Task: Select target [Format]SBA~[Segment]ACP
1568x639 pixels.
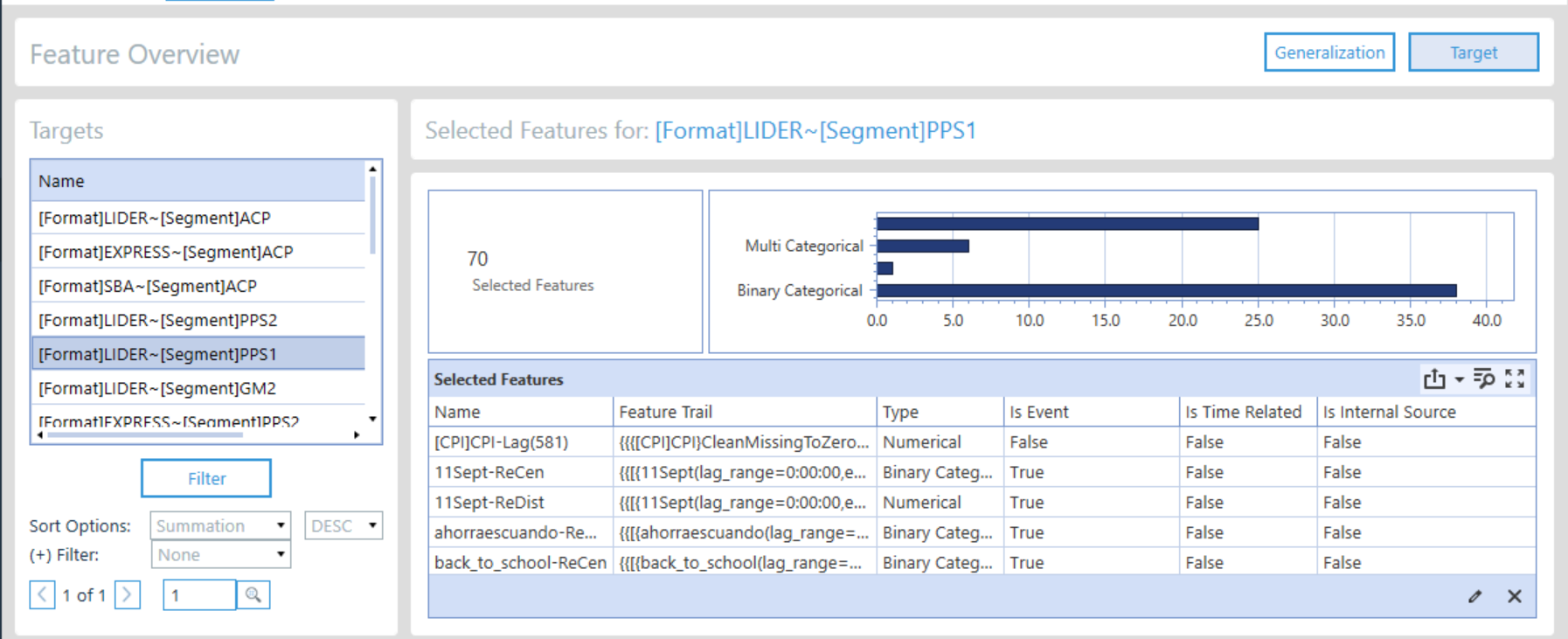Action: pos(198,286)
